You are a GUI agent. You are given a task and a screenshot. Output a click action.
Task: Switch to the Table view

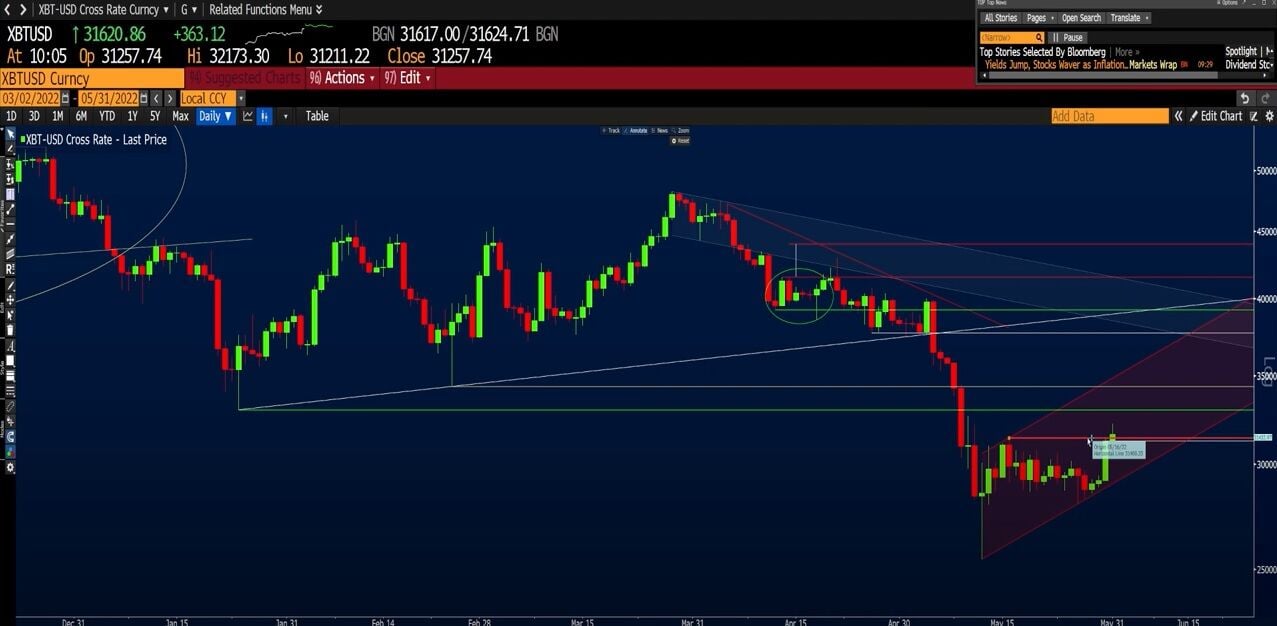point(317,116)
